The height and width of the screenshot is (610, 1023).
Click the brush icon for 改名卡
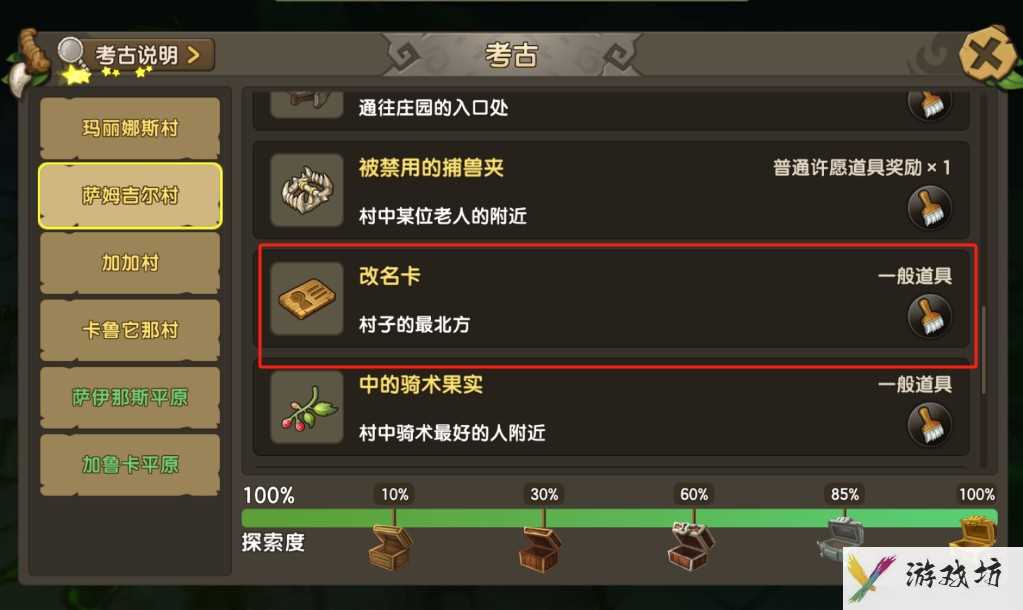point(929,316)
